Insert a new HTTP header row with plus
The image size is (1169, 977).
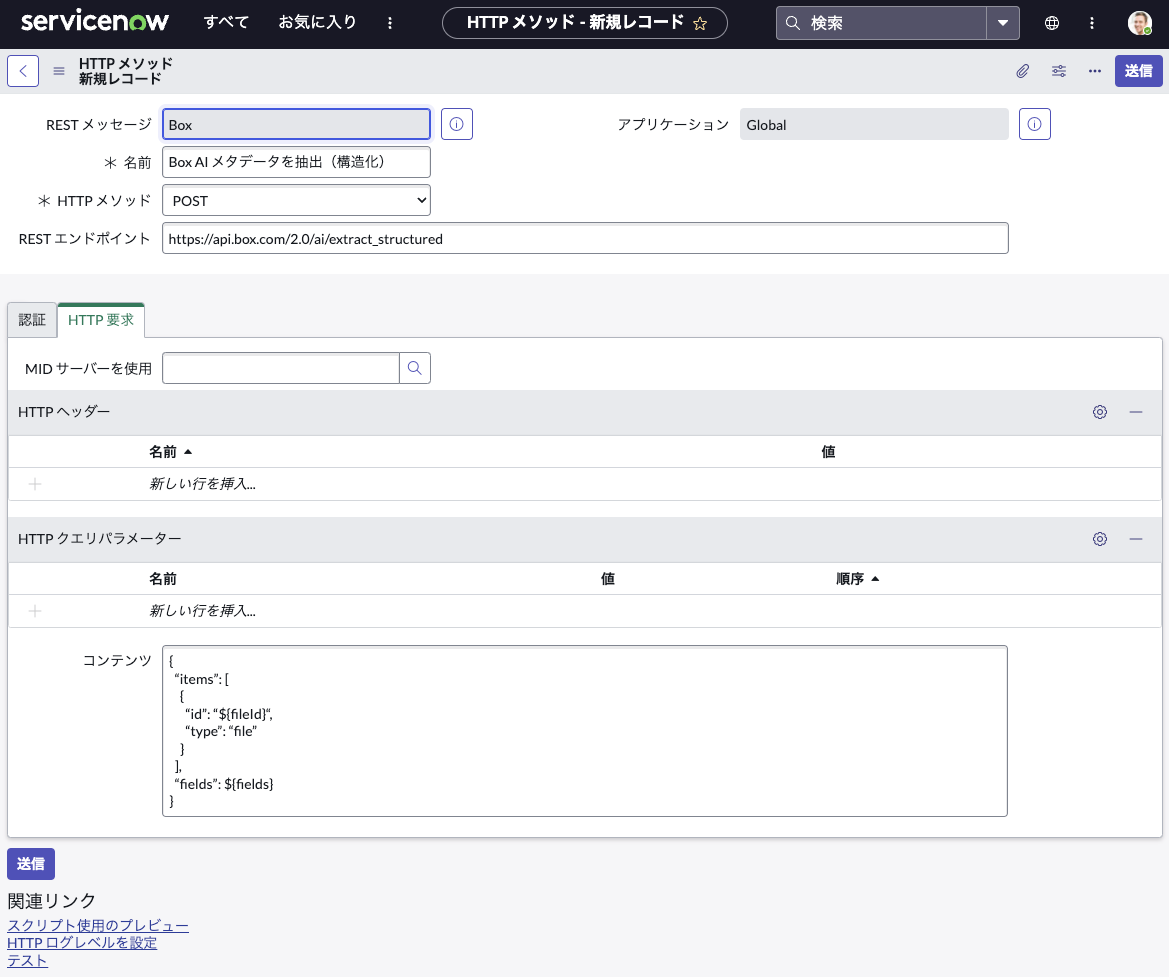(x=34, y=483)
